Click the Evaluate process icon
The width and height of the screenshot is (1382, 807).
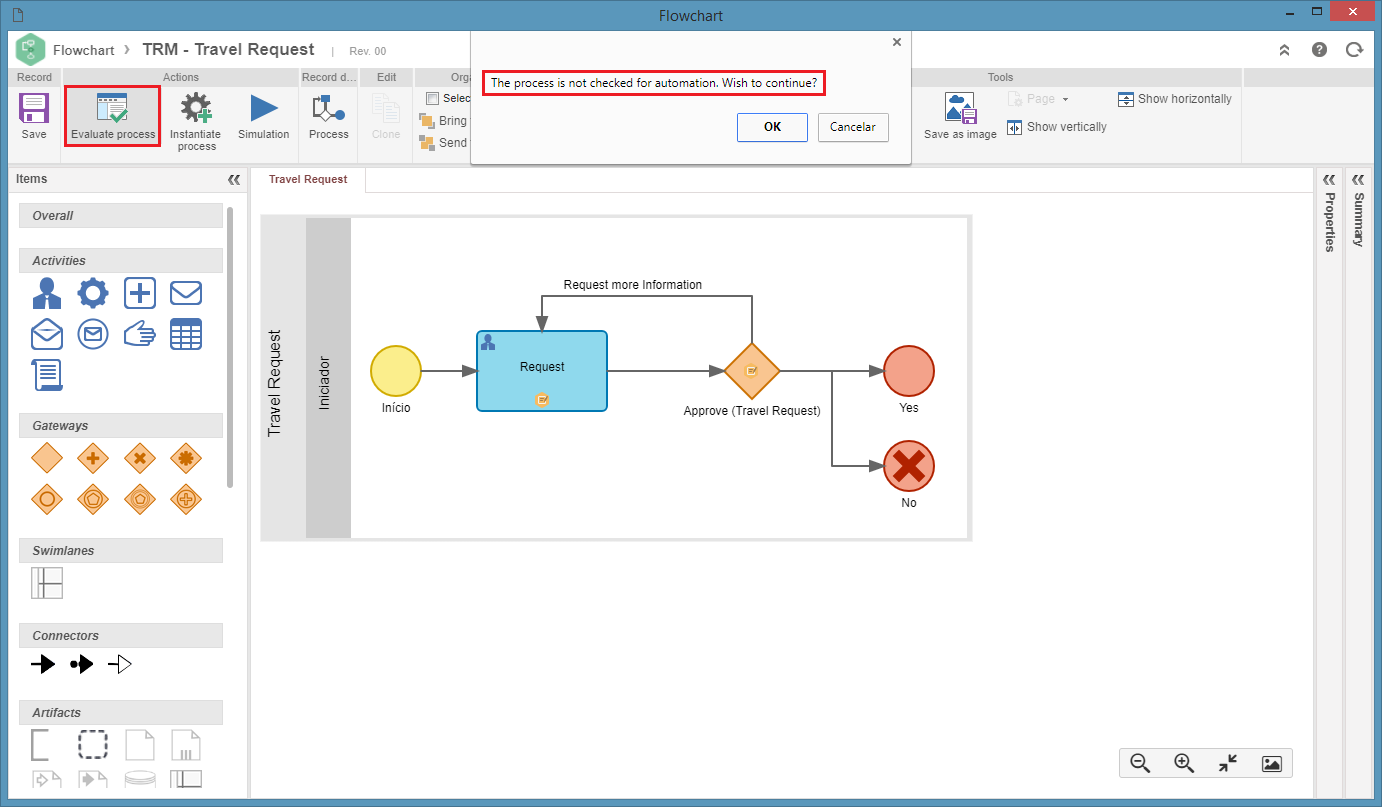tap(112, 108)
